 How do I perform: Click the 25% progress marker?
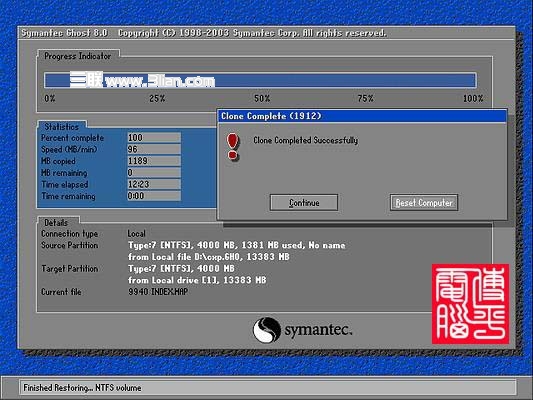click(x=157, y=99)
